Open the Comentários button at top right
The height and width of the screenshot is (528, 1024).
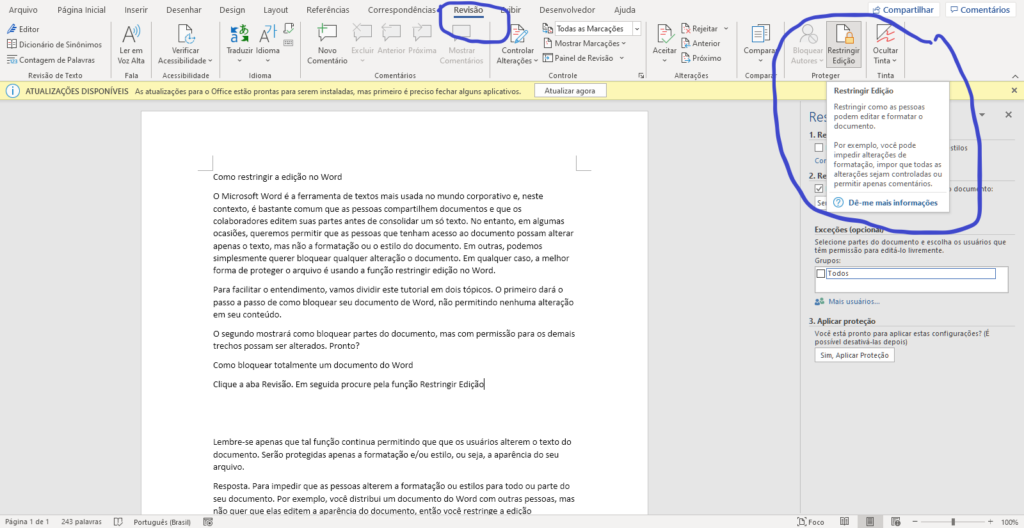click(x=980, y=10)
